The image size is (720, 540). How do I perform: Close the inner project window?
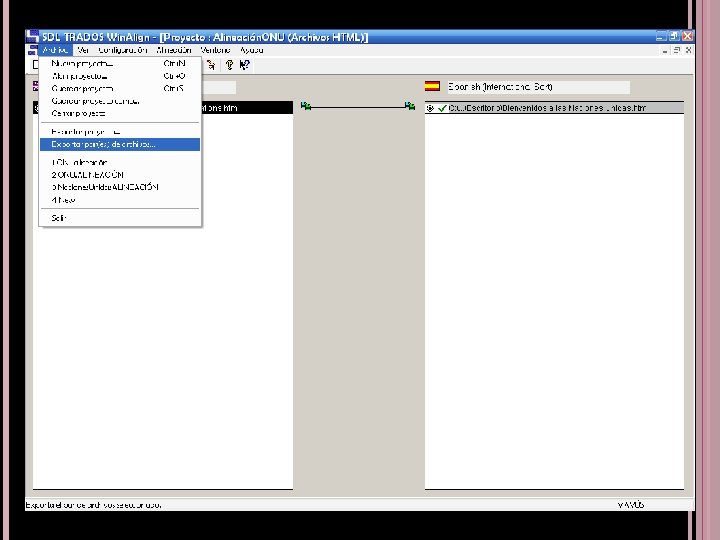[688, 50]
